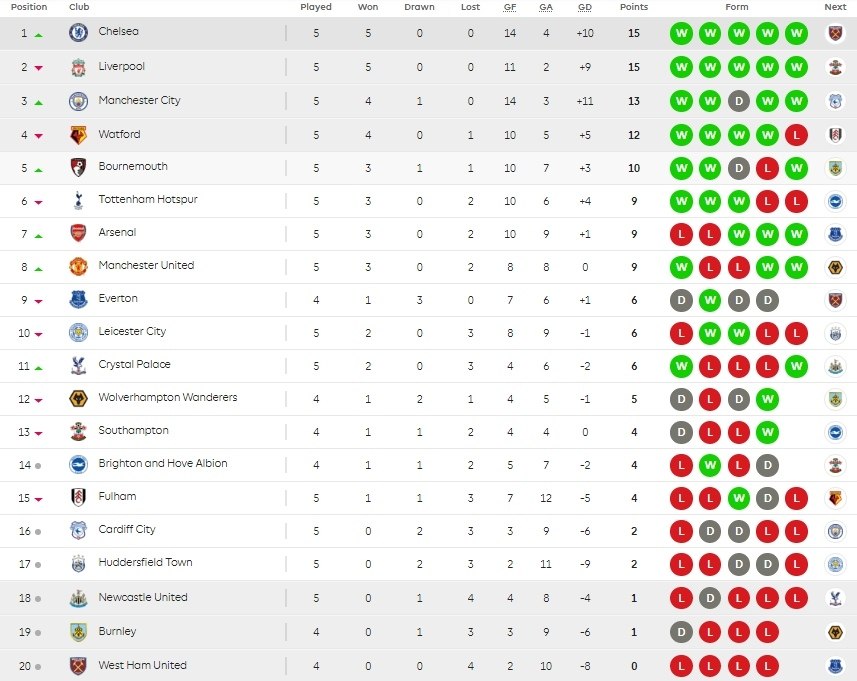Open Chelsea's next opponent West Ham badge
The height and width of the screenshot is (681, 857).
[x=835, y=33]
